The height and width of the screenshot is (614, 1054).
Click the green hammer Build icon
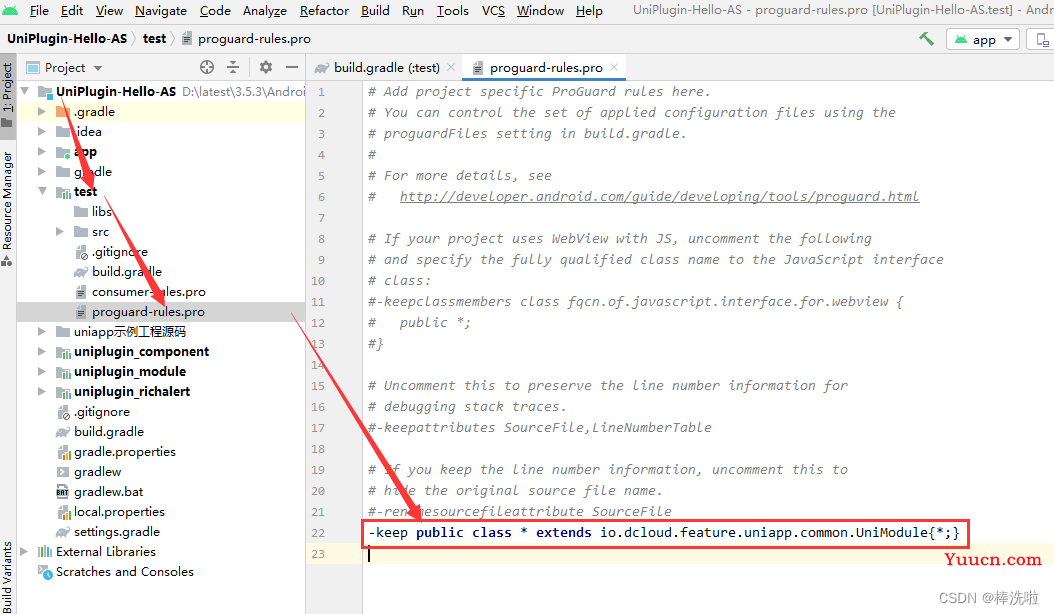(x=926, y=39)
